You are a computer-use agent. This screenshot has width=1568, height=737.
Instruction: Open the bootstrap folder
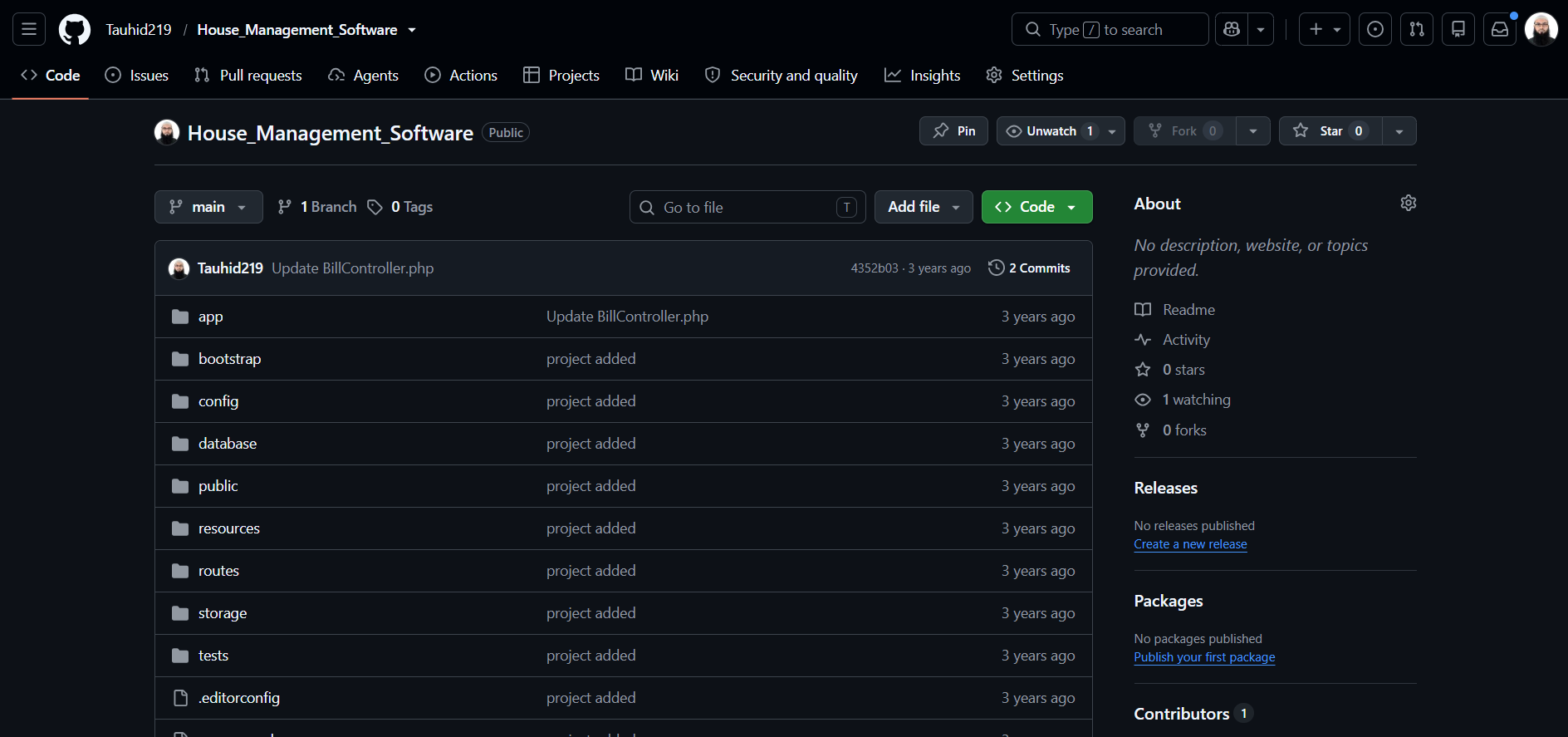click(229, 359)
